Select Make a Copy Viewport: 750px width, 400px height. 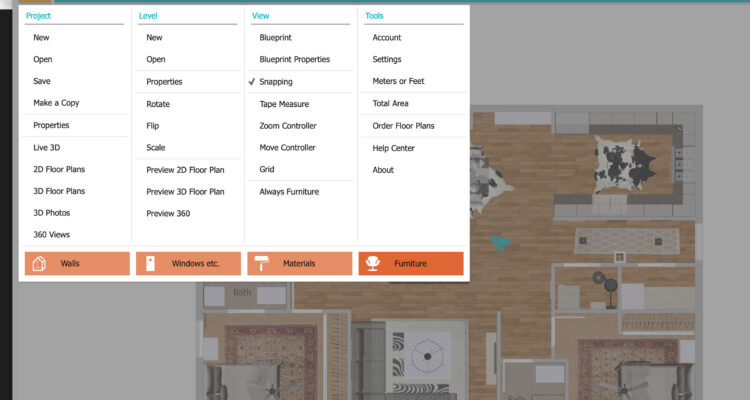tap(56, 103)
